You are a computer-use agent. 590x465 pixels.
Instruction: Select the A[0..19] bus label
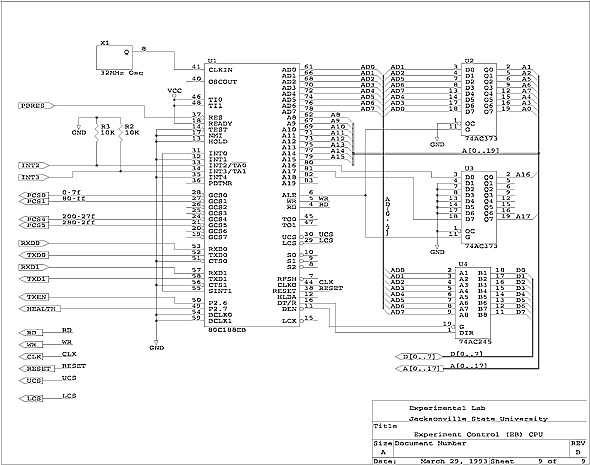pyautogui.click(x=481, y=151)
